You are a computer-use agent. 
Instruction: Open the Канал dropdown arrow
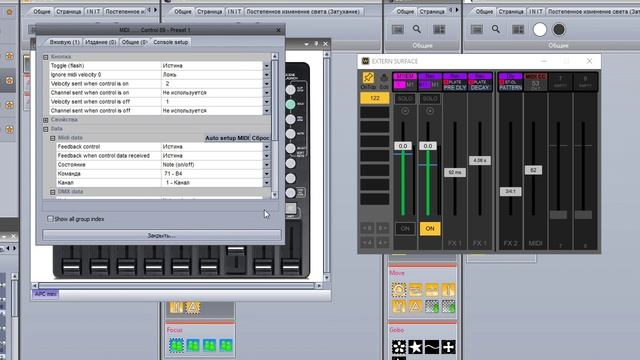(267, 183)
